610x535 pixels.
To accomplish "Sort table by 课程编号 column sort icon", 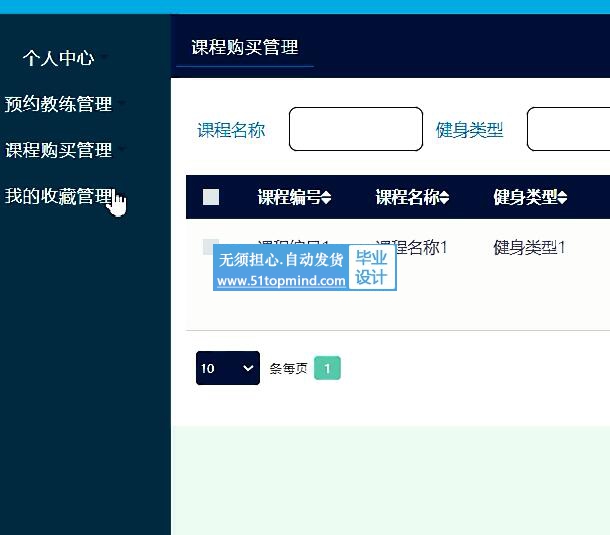I will point(327,198).
